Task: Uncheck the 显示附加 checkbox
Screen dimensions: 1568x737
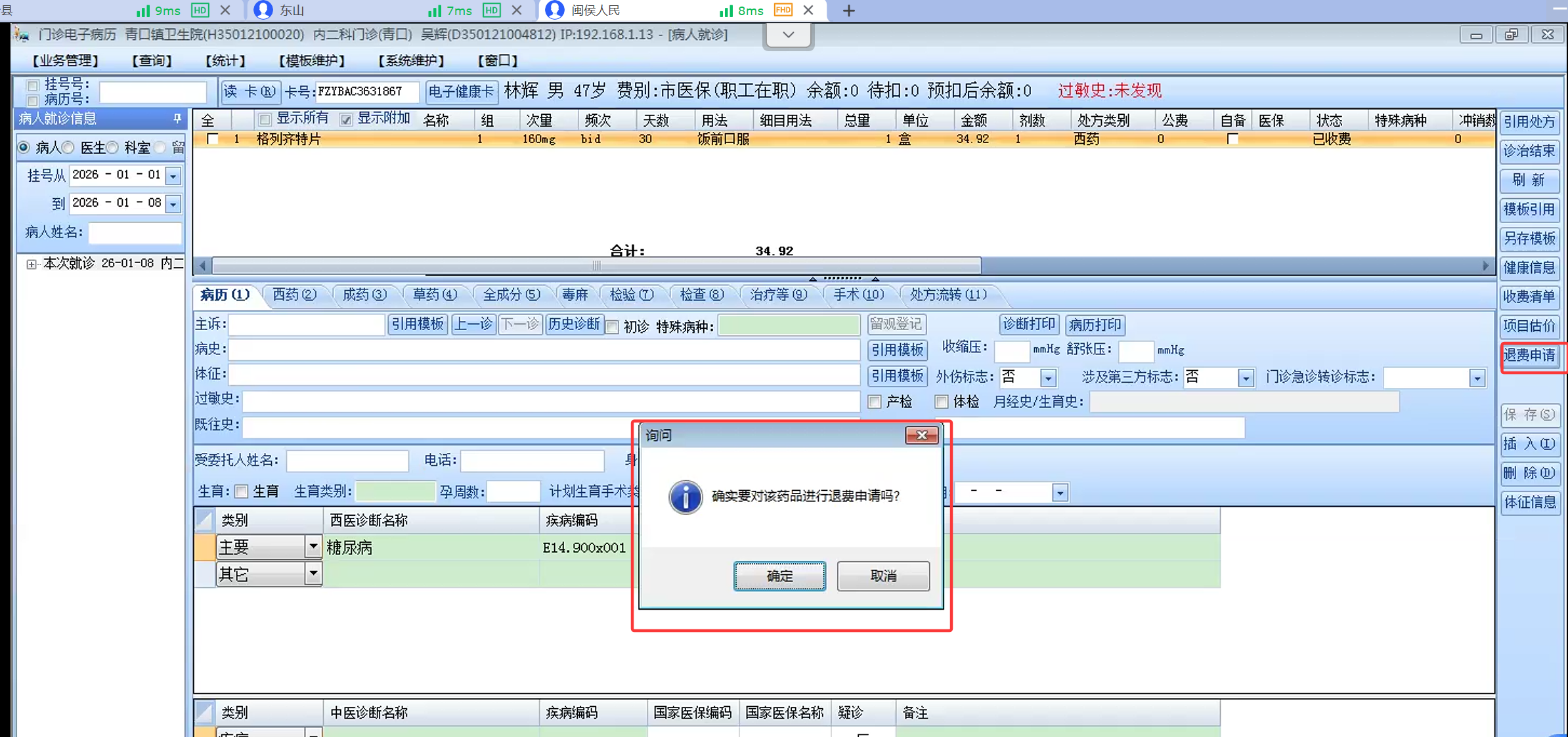Action: 346,119
